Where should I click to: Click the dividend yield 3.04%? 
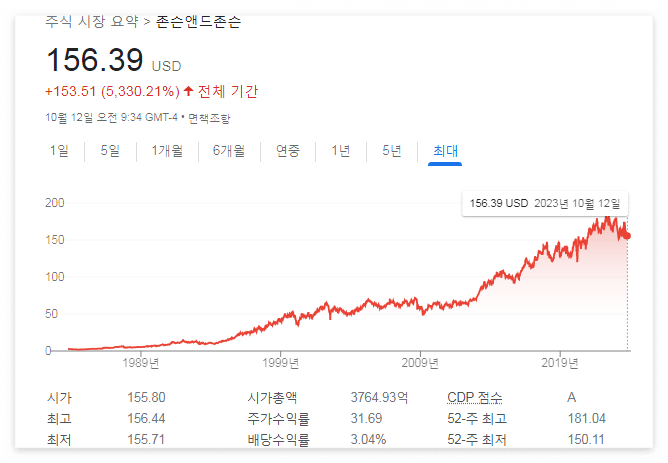click(x=368, y=439)
